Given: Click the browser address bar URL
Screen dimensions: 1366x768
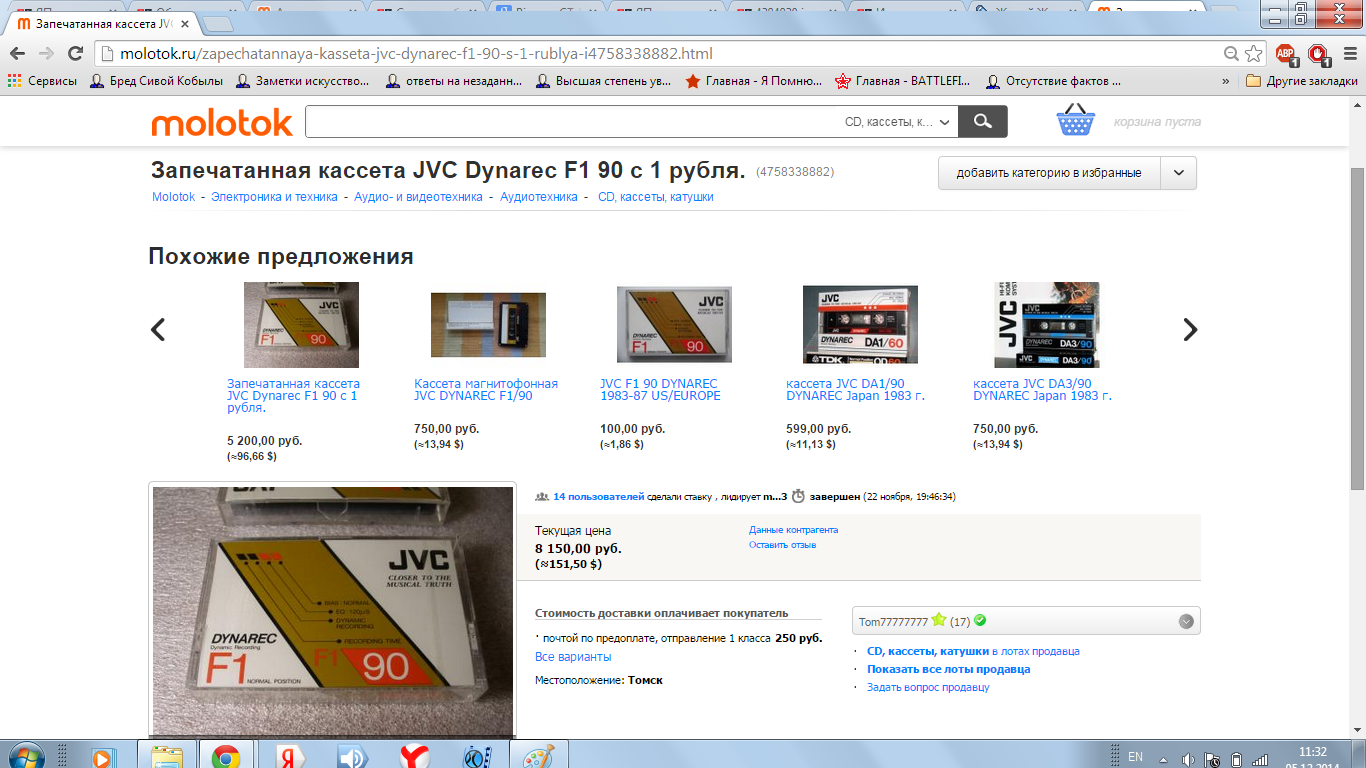Looking at the screenshot, I should coord(417,54).
